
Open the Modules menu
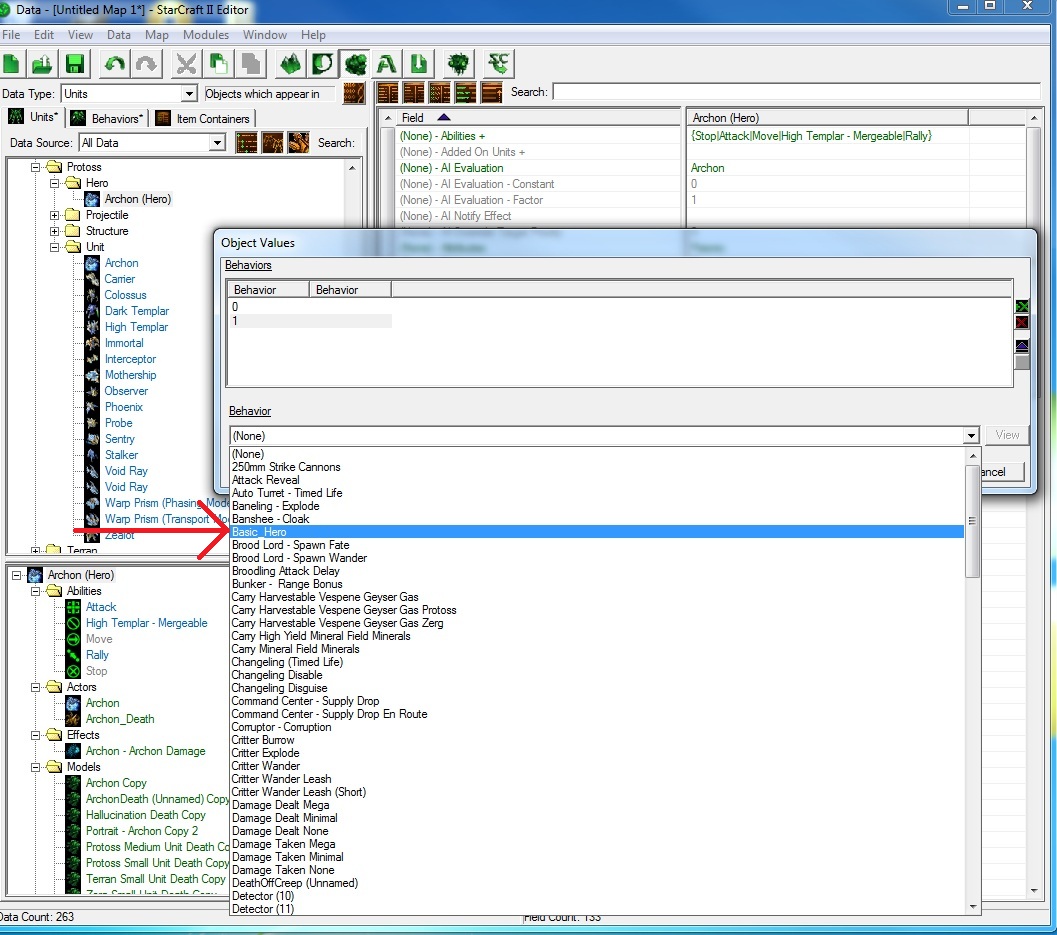point(205,35)
